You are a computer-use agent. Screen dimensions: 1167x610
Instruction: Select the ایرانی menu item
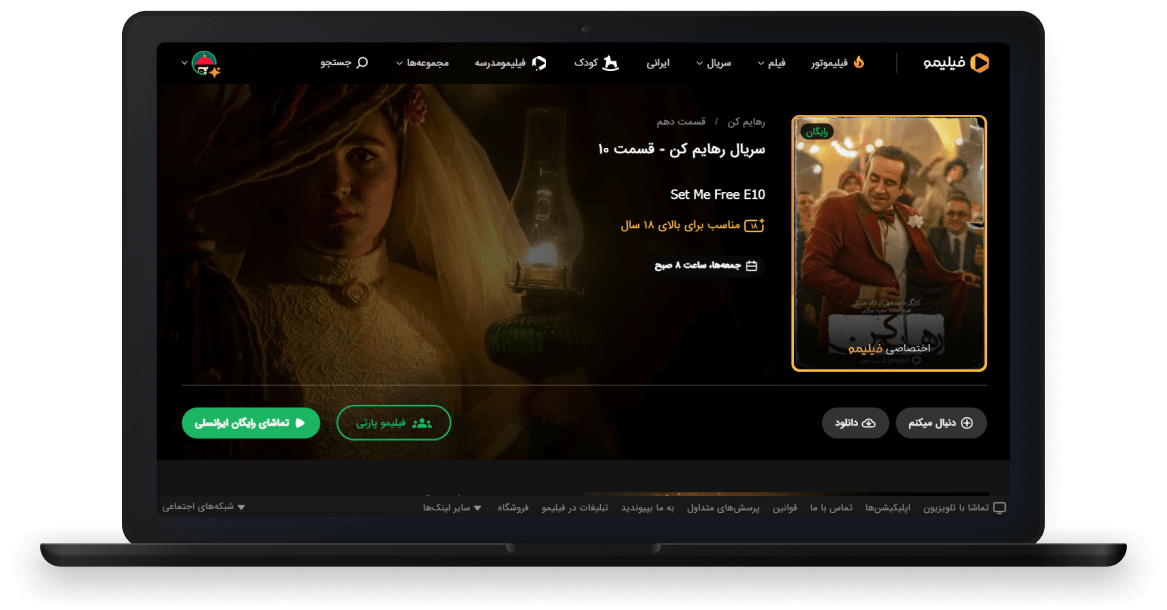[x=657, y=63]
